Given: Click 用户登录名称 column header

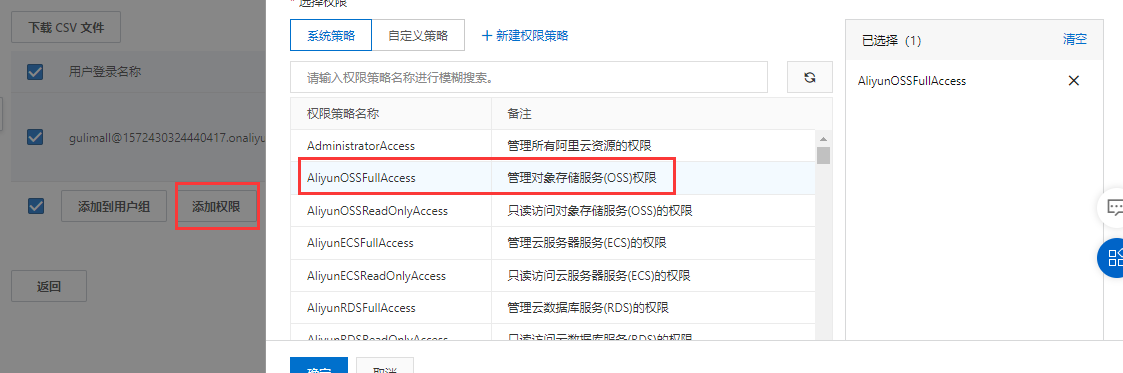Looking at the screenshot, I should pos(105,72).
